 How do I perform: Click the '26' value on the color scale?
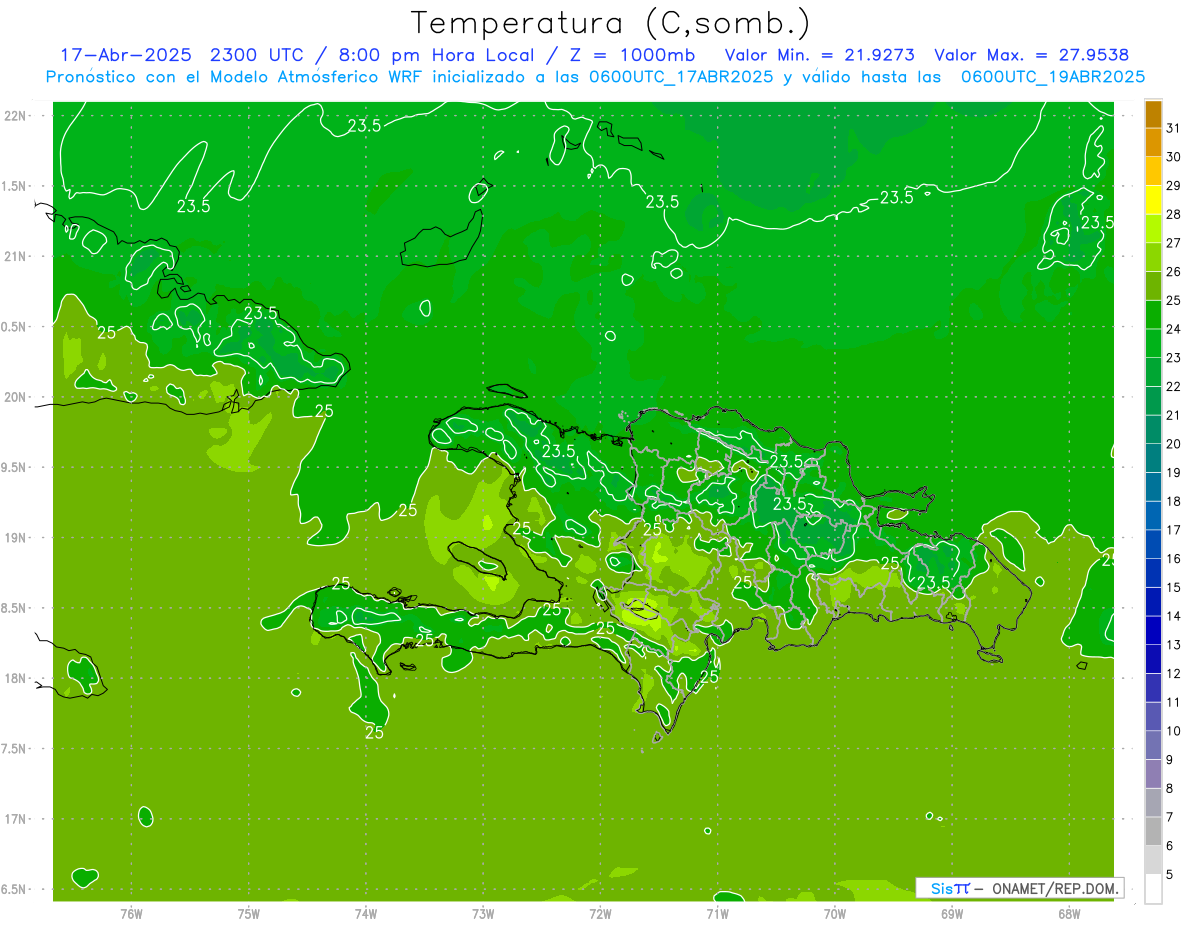click(x=1173, y=271)
